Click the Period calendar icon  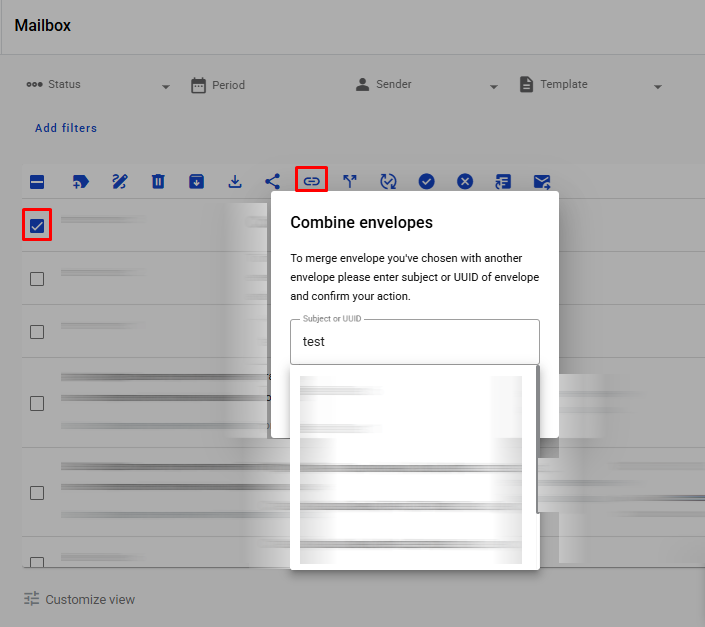[198, 85]
